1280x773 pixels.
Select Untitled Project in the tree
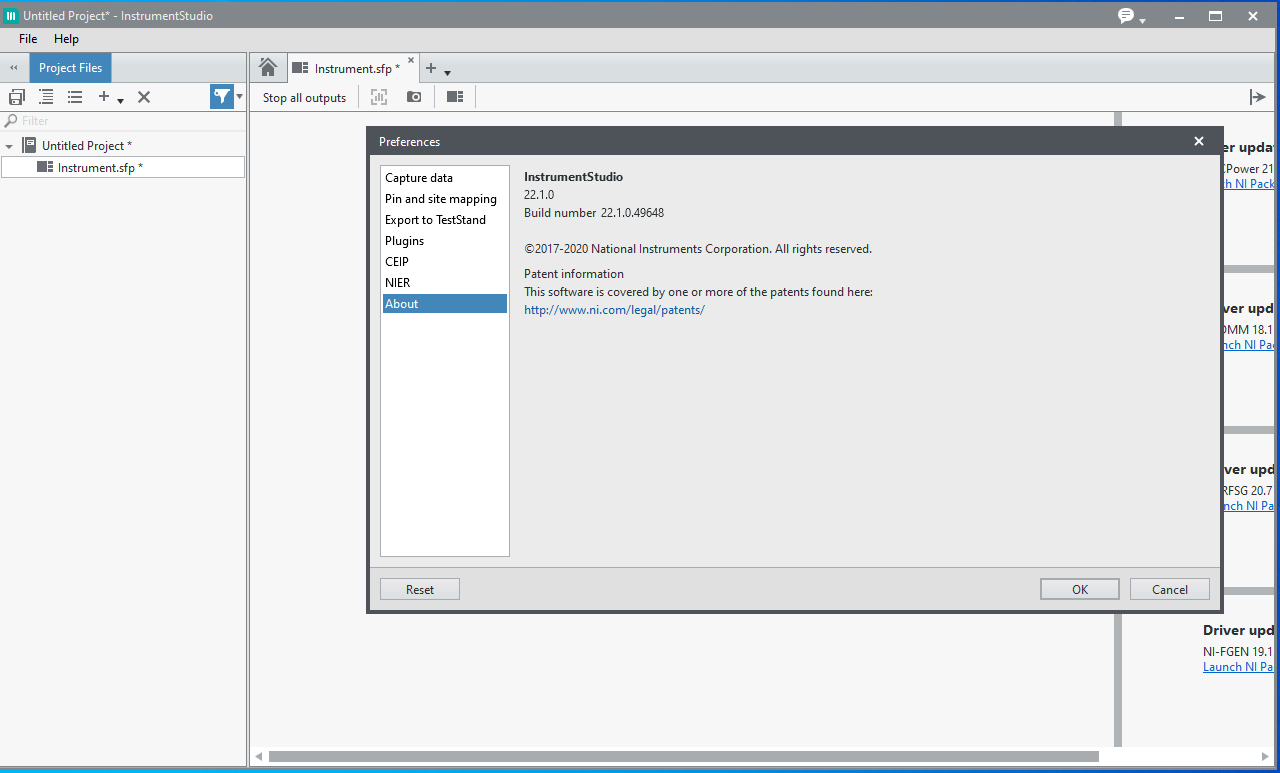(x=87, y=146)
